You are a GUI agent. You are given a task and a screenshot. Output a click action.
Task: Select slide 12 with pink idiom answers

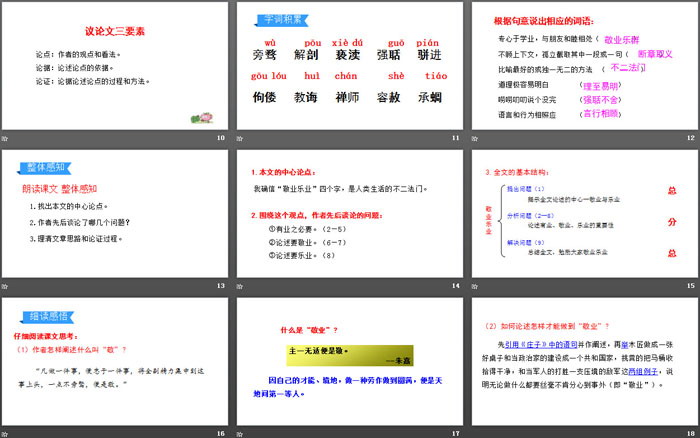pyautogui.click(x=583, y=65)
